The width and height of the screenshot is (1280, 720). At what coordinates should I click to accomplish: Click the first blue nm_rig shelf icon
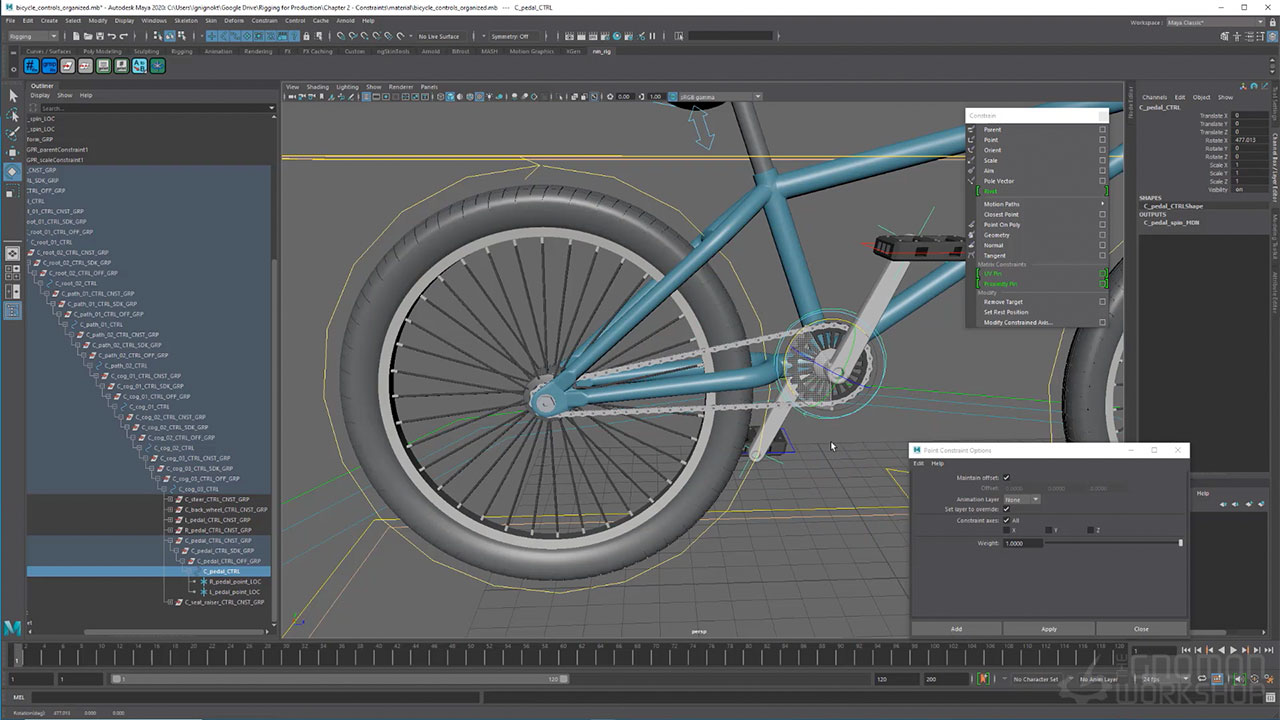(x=31, y=66)
